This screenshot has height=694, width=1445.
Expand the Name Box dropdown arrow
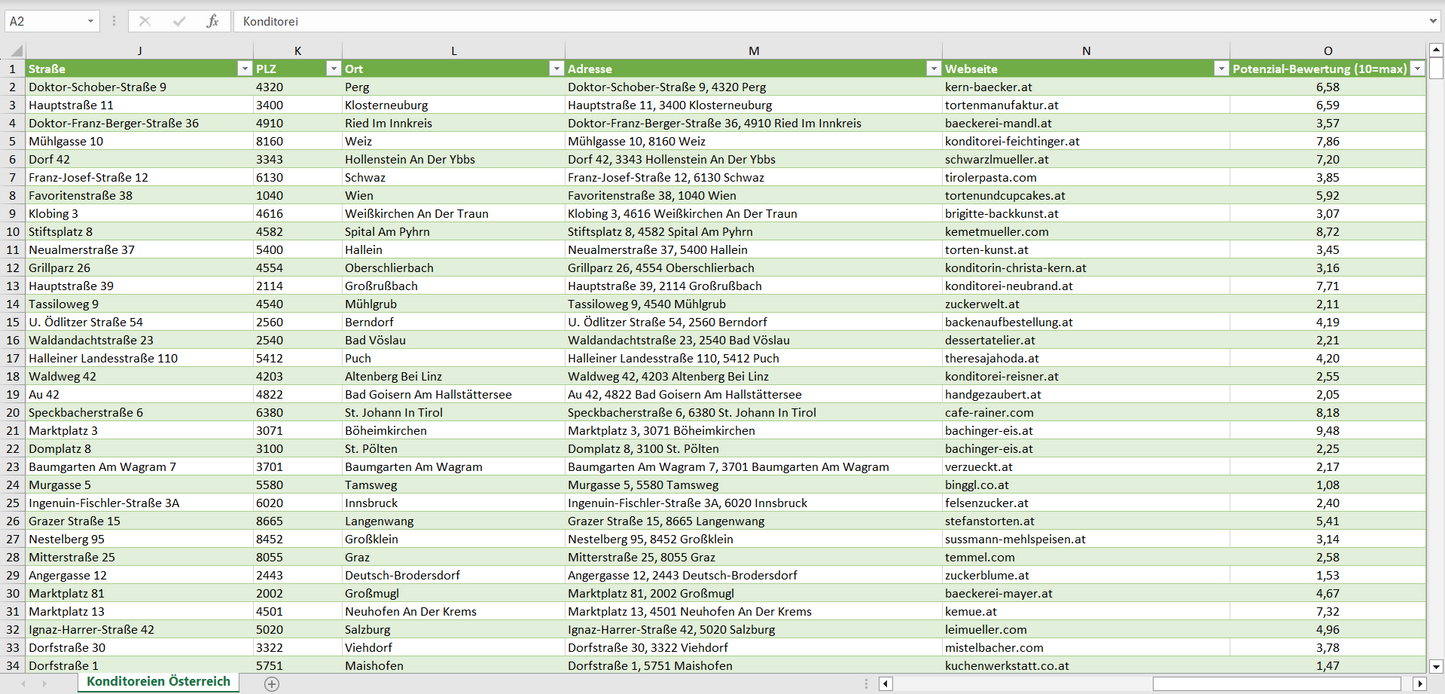pyautogui.click(x=90, y=21)
